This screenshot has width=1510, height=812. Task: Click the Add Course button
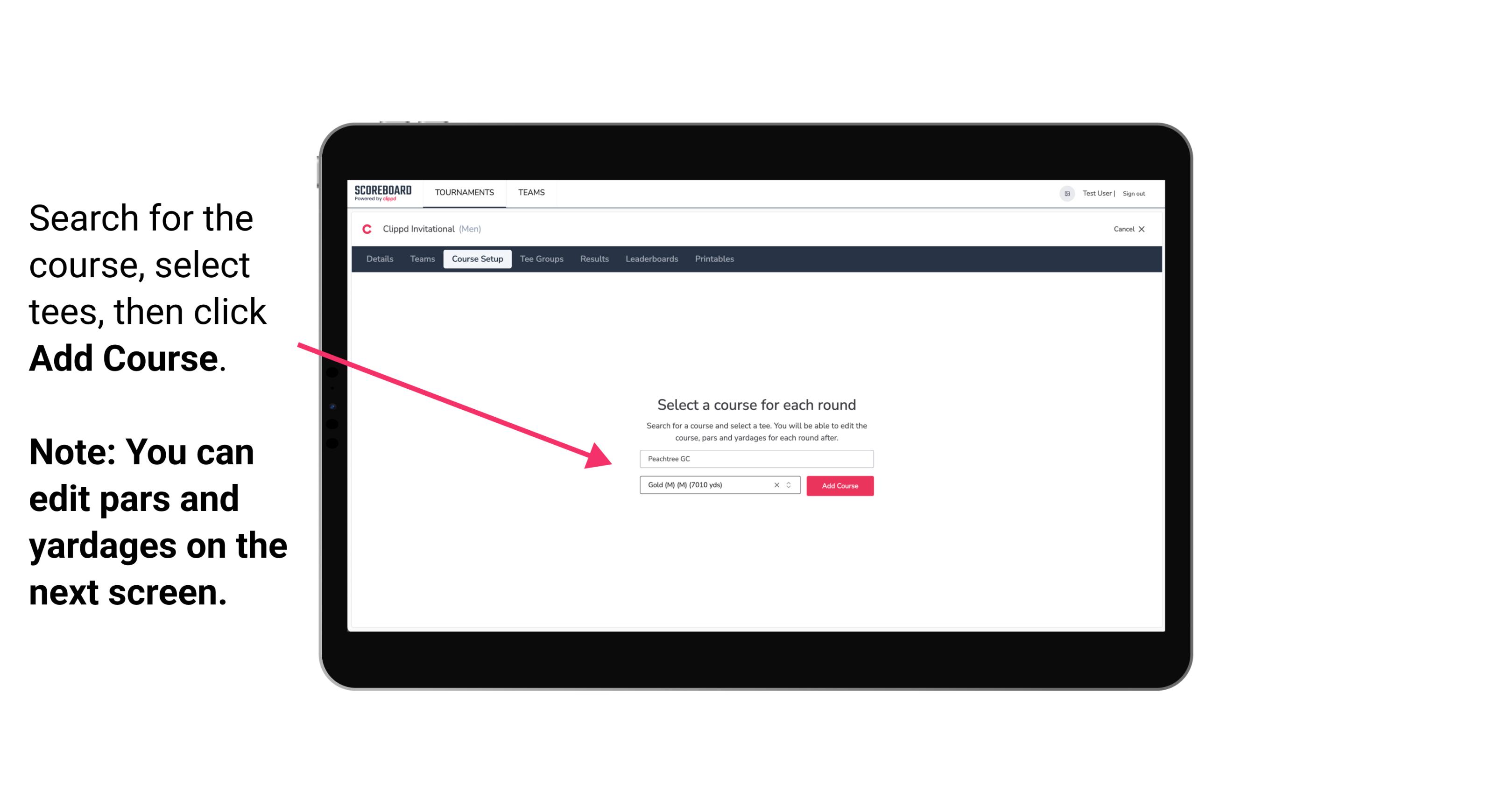(838, 485)
